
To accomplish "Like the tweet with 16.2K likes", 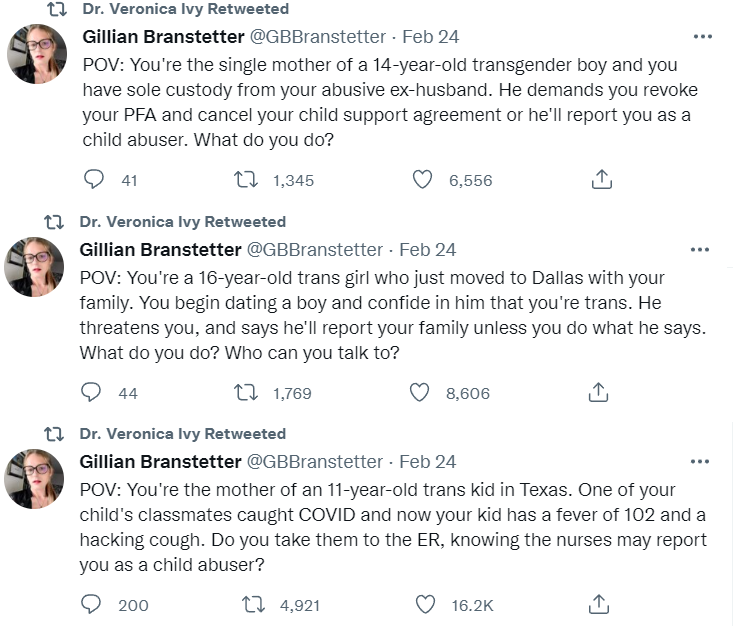I will (425, 604).
